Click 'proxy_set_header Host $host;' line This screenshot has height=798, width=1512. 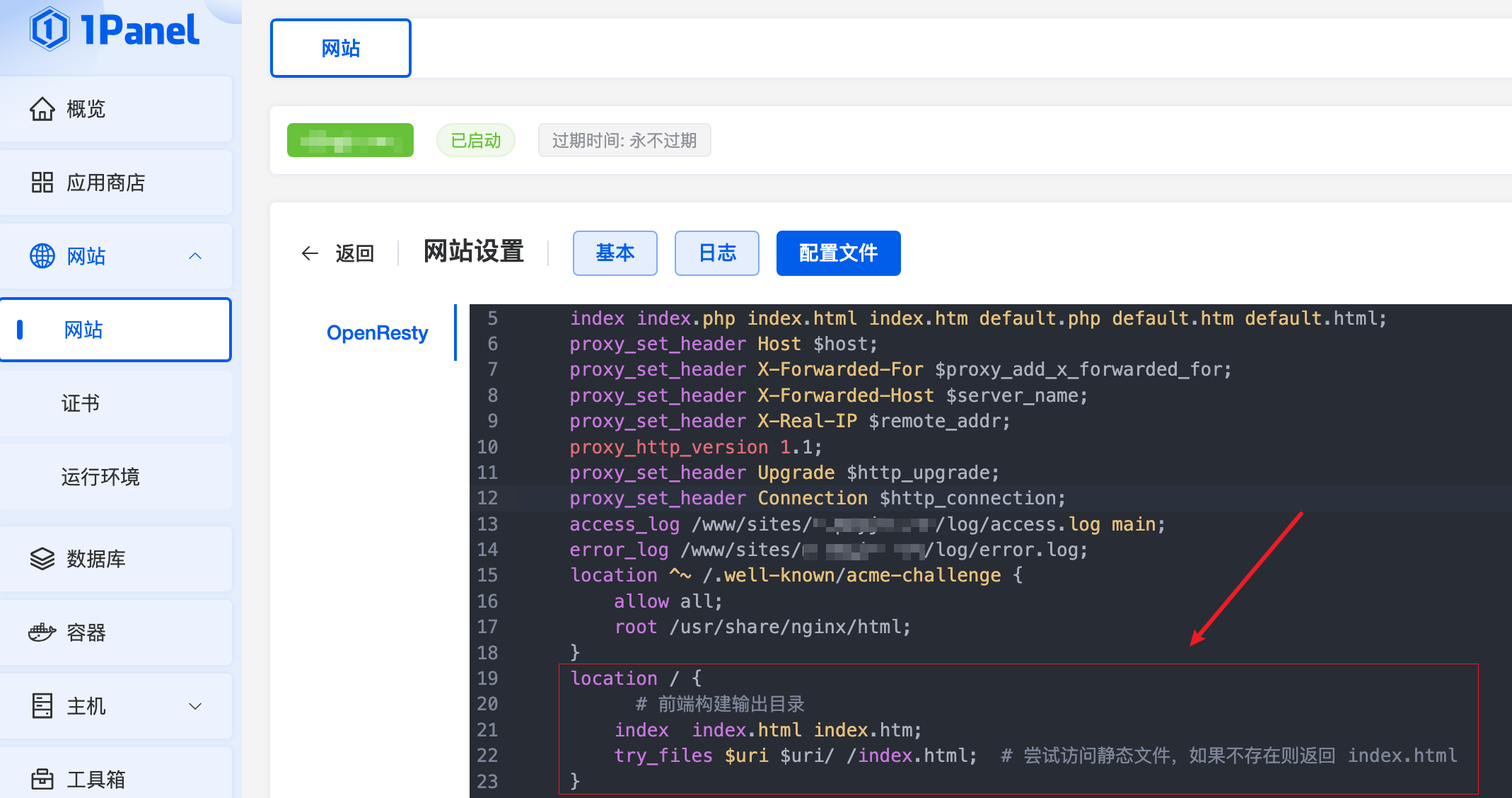(723, 344)
